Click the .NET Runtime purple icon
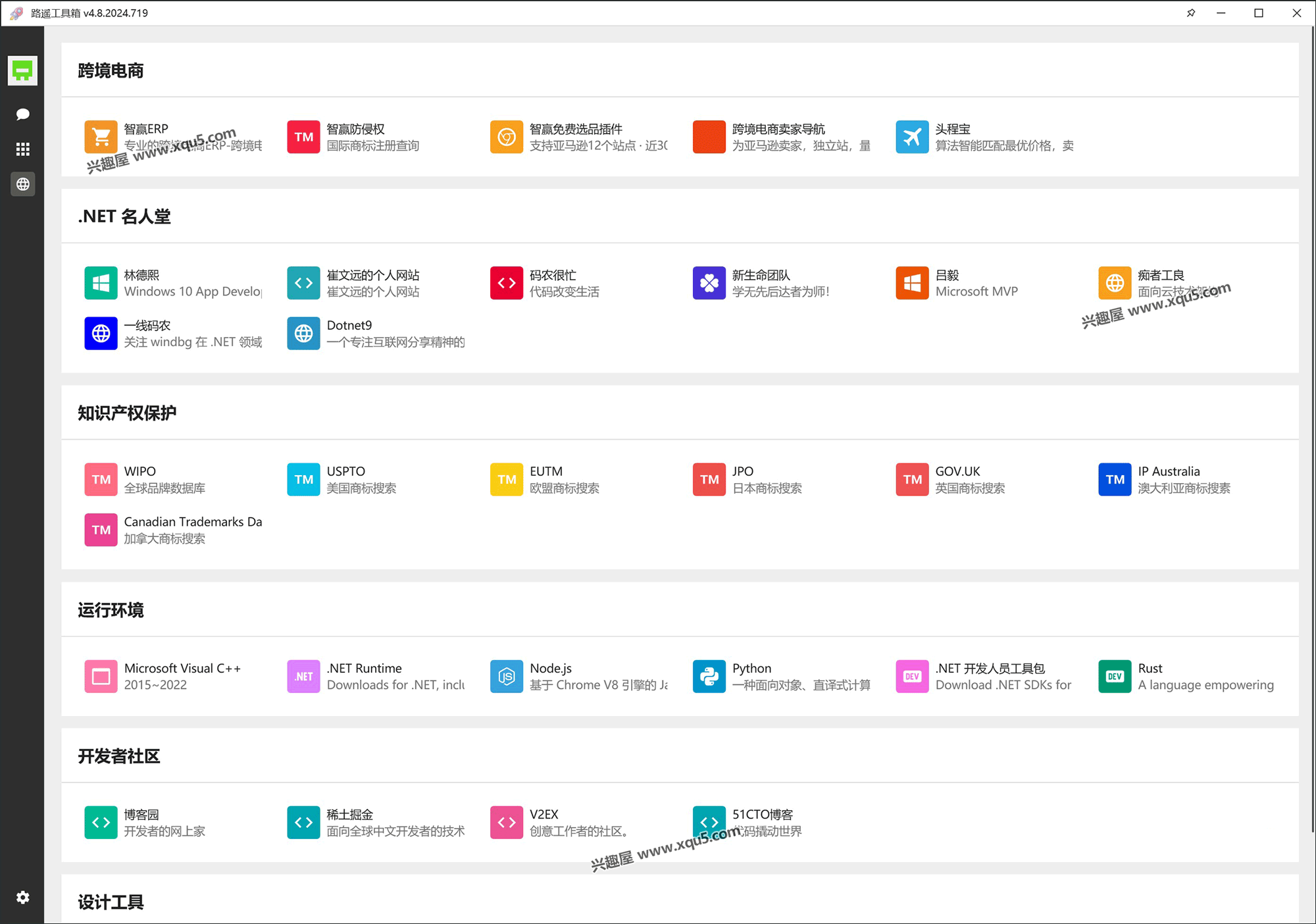Screen dimensions: 1316x924 point(303,677)
